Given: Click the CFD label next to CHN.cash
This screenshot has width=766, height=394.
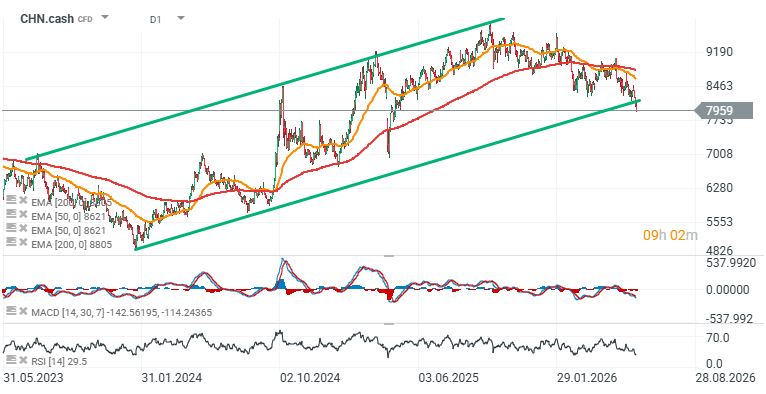Looking at the screenshot, I should click(x=86, y=20).
